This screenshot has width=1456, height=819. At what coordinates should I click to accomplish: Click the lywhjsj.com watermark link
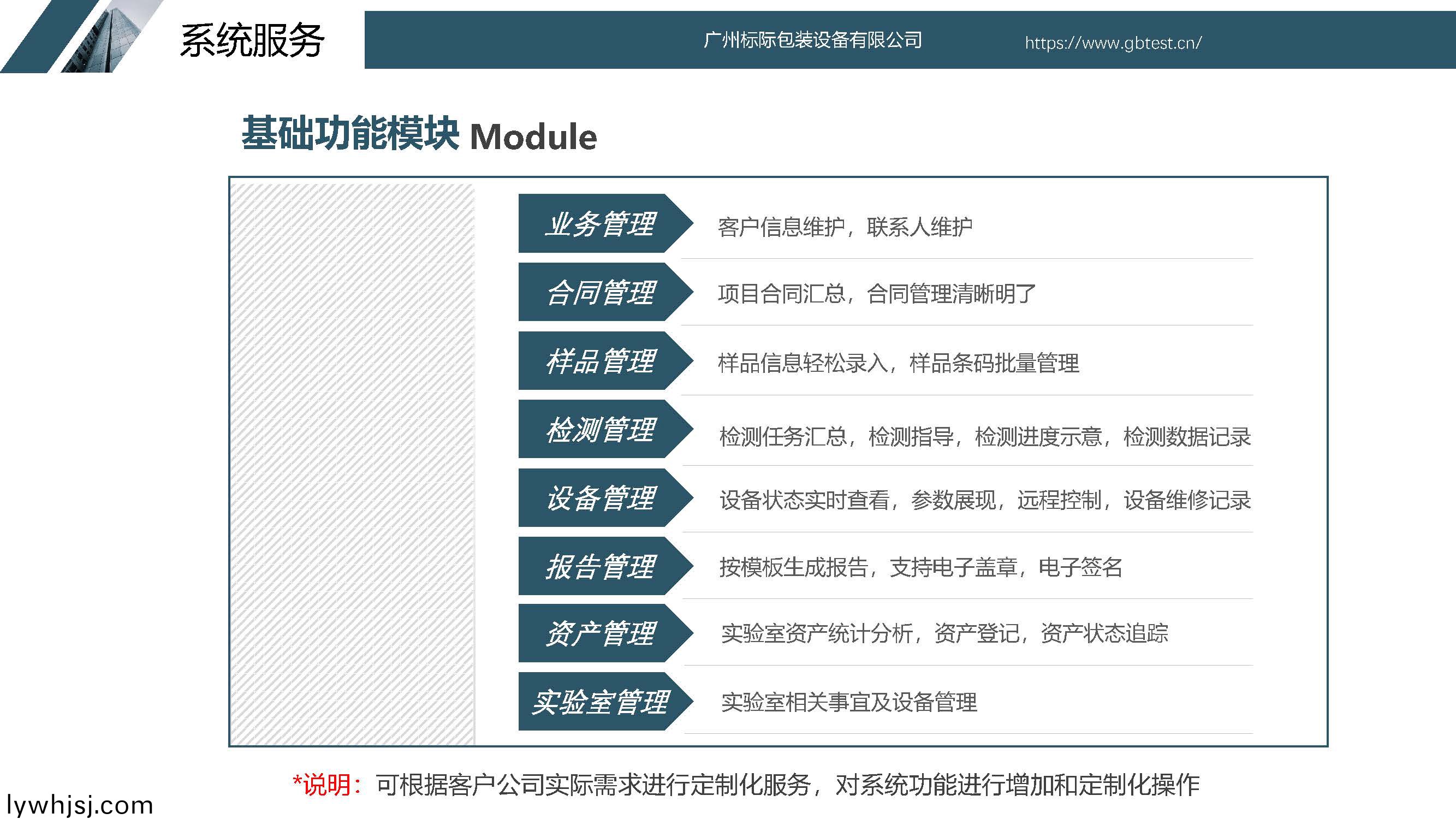(80, 805)
